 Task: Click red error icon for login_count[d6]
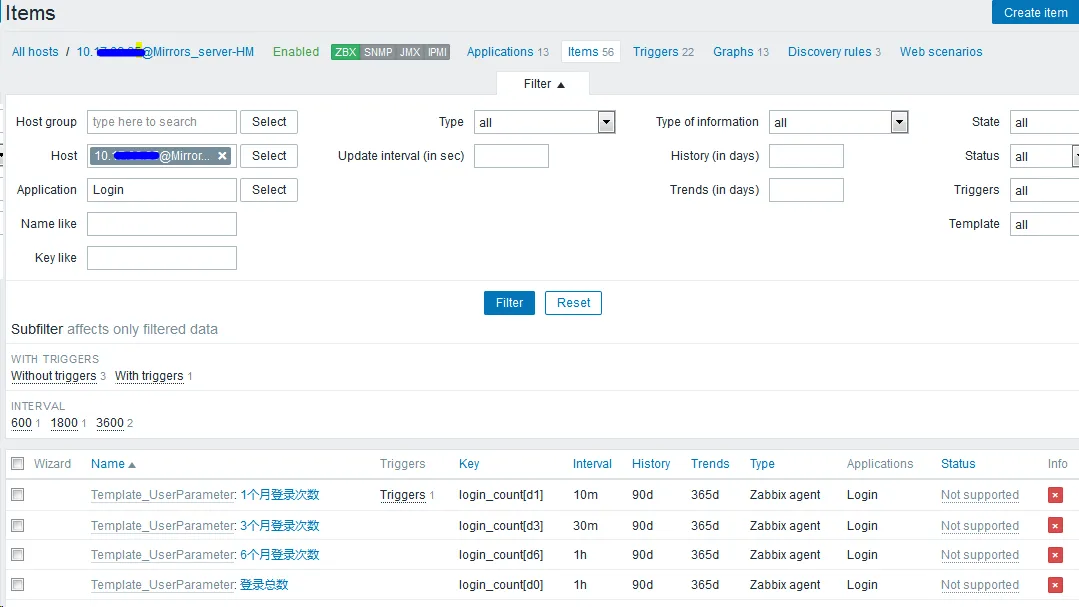tap(1055, 555)
